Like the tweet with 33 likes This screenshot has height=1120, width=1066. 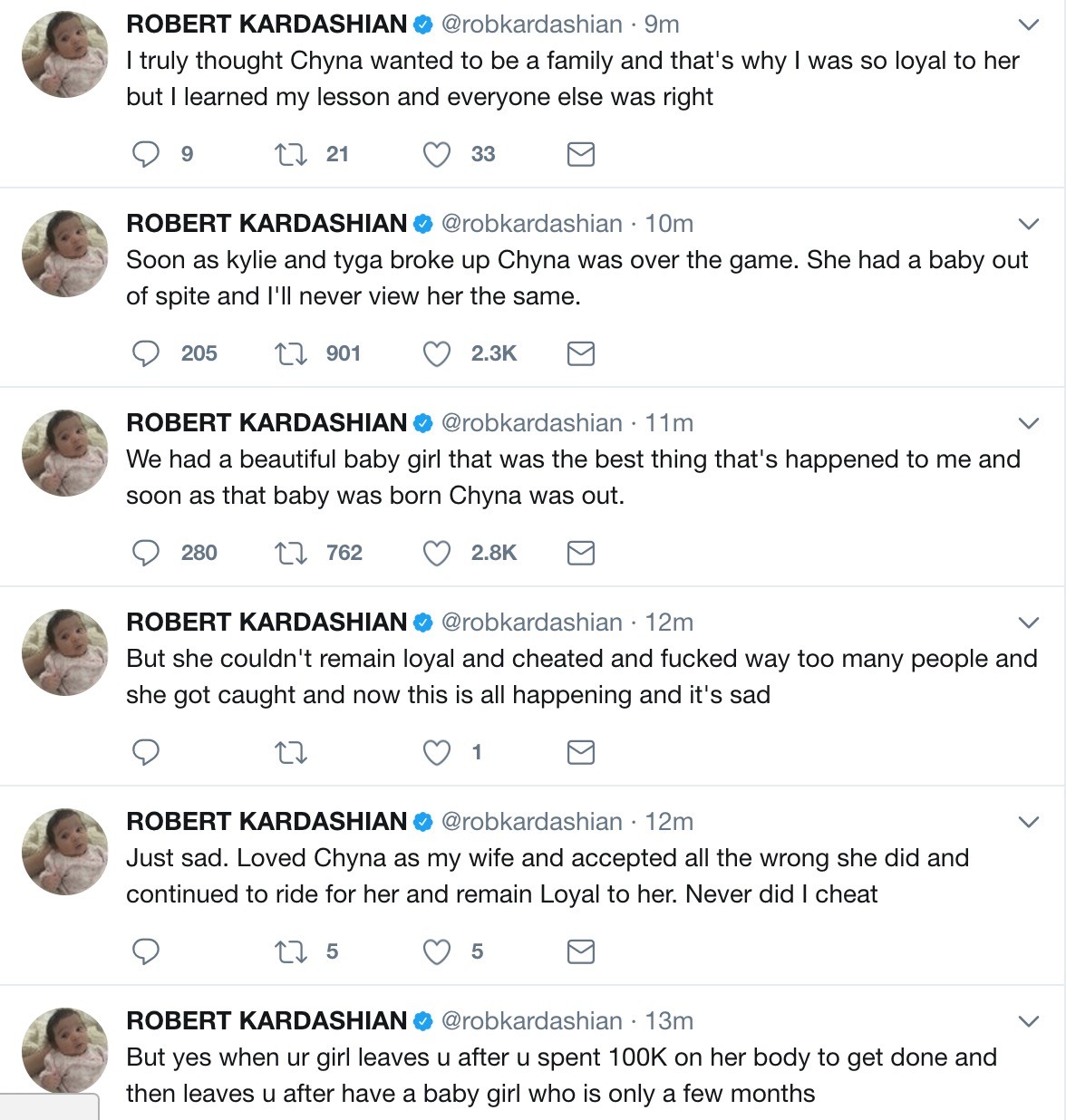[437, 154]
